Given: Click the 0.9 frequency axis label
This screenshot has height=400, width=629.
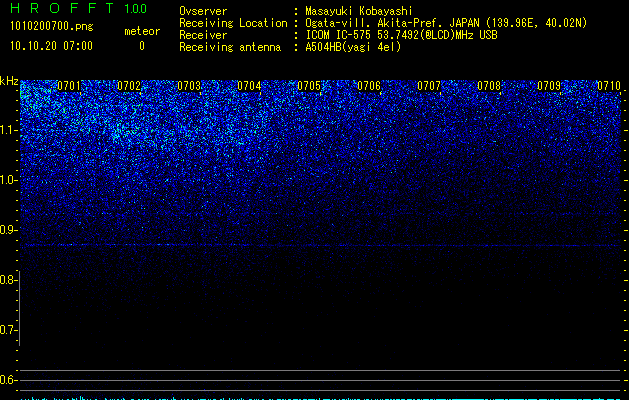Looking at the screenshot, I should [x=9, y=230].
